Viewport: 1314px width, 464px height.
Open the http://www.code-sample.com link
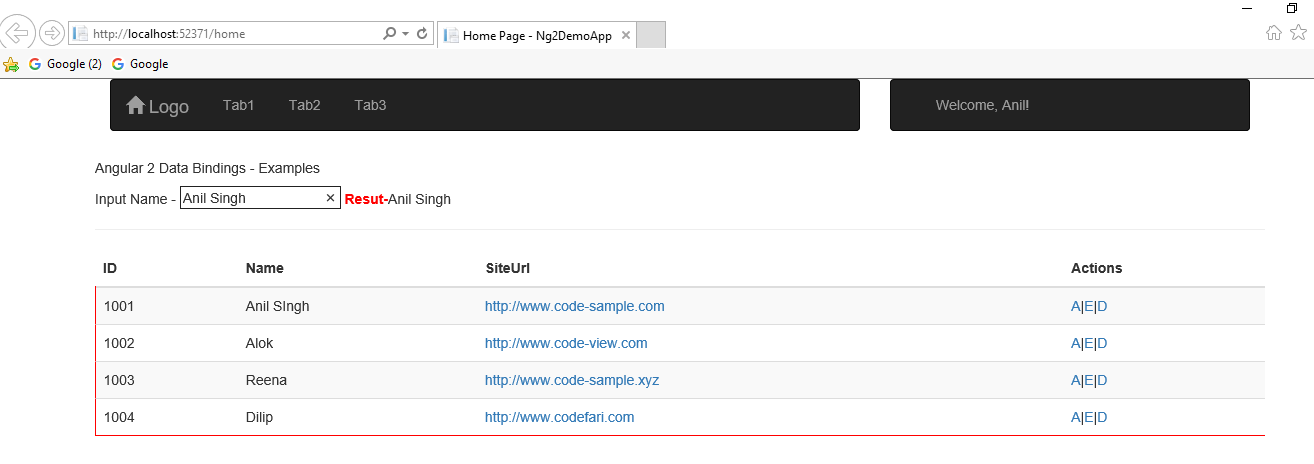[x=574, y=306]
